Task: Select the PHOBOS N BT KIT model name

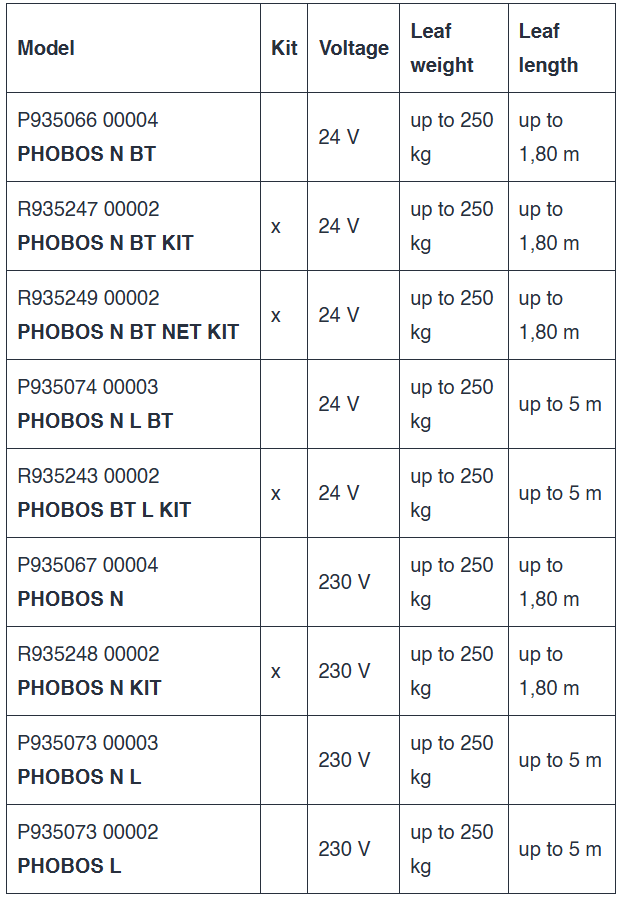Action: click(105, 243)
